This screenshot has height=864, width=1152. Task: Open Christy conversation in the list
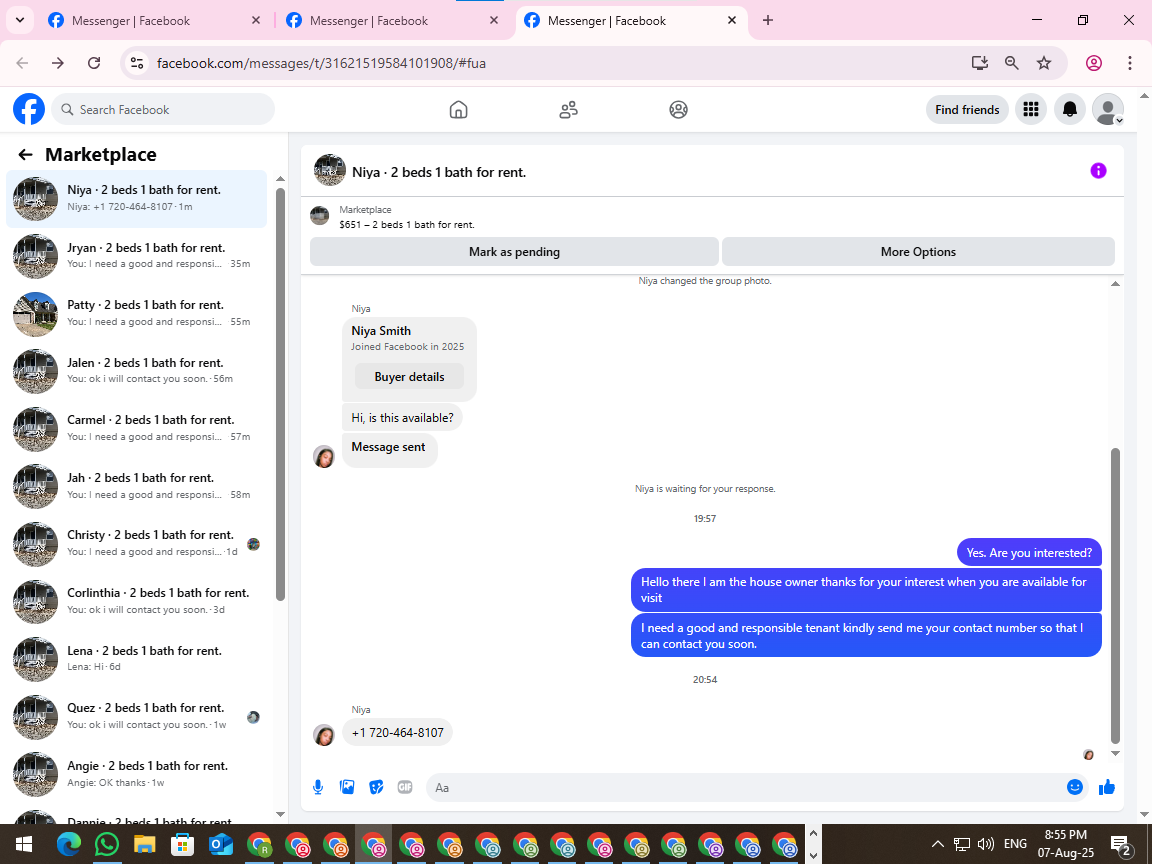(x=137, y=544)
